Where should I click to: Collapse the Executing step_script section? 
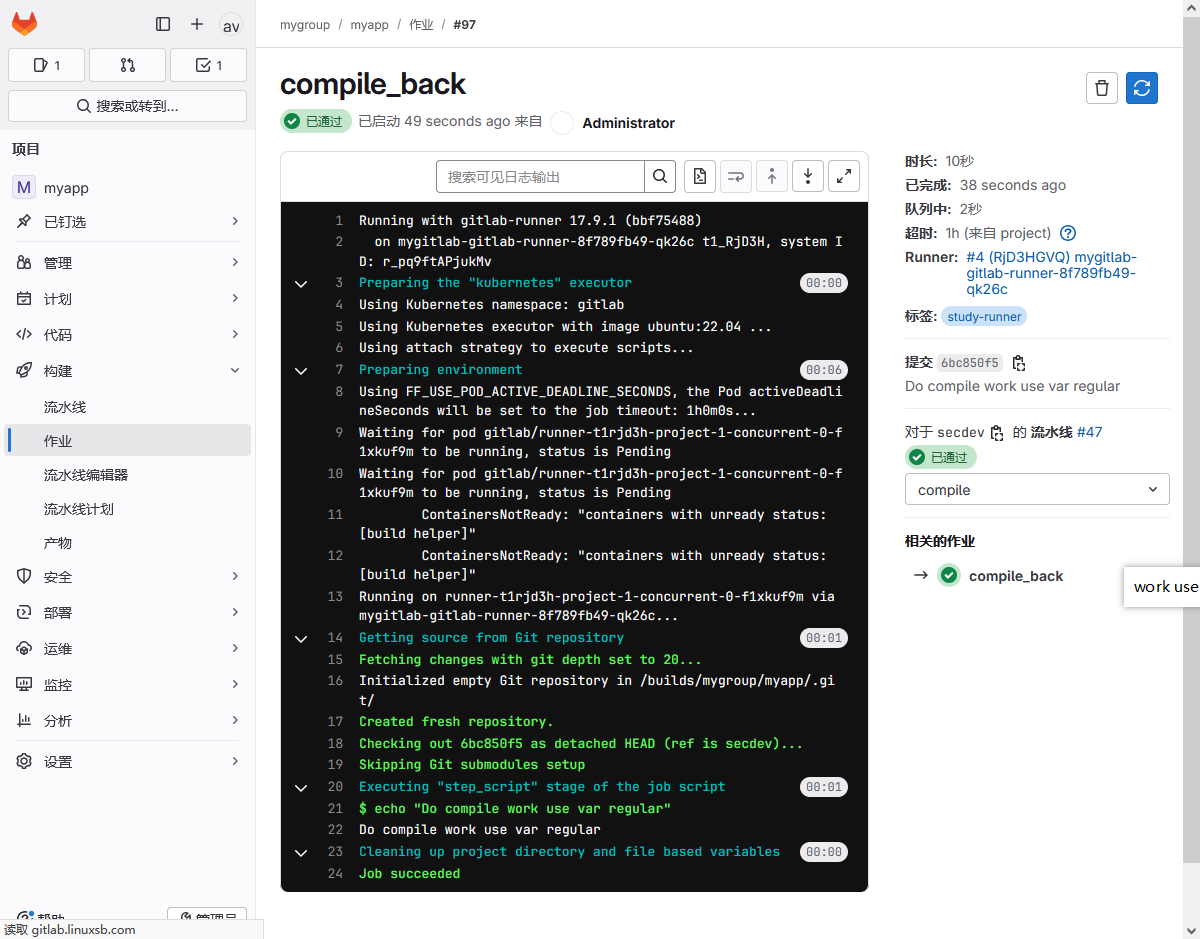(x=300, y=787)
